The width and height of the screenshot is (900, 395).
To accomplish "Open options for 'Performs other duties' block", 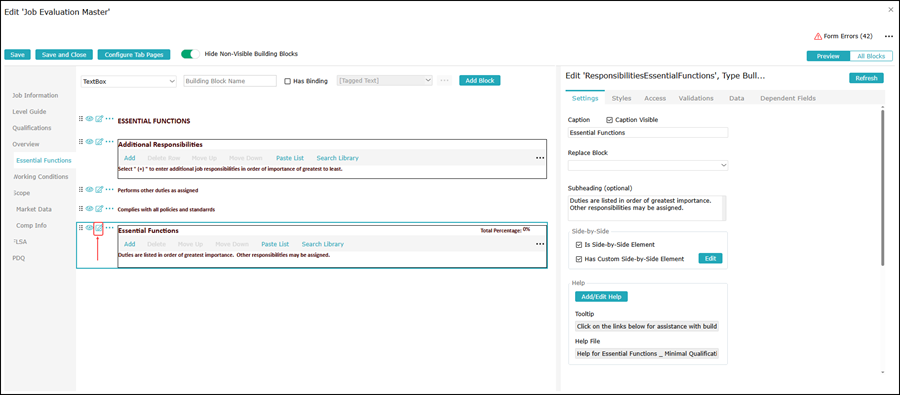I will (x=110, y=189).
